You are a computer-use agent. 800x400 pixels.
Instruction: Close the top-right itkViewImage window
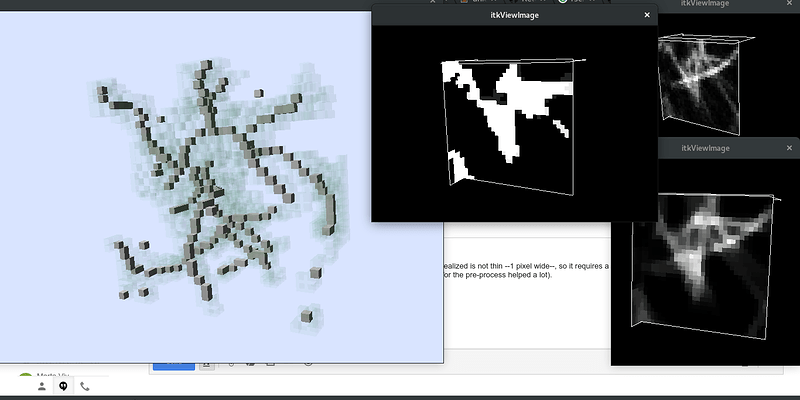[x=789, y=4]
